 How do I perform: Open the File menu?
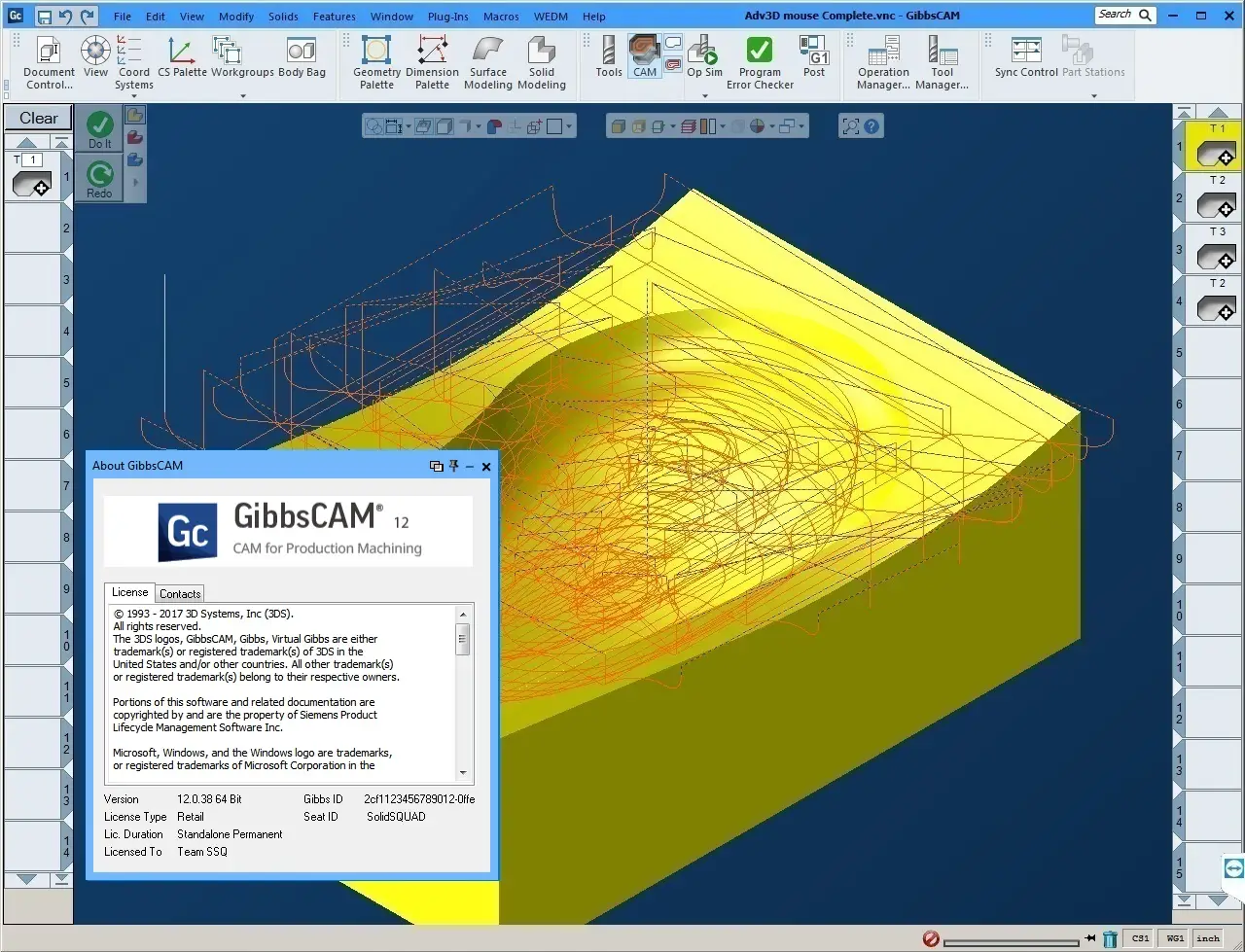[x=123, y=17]
